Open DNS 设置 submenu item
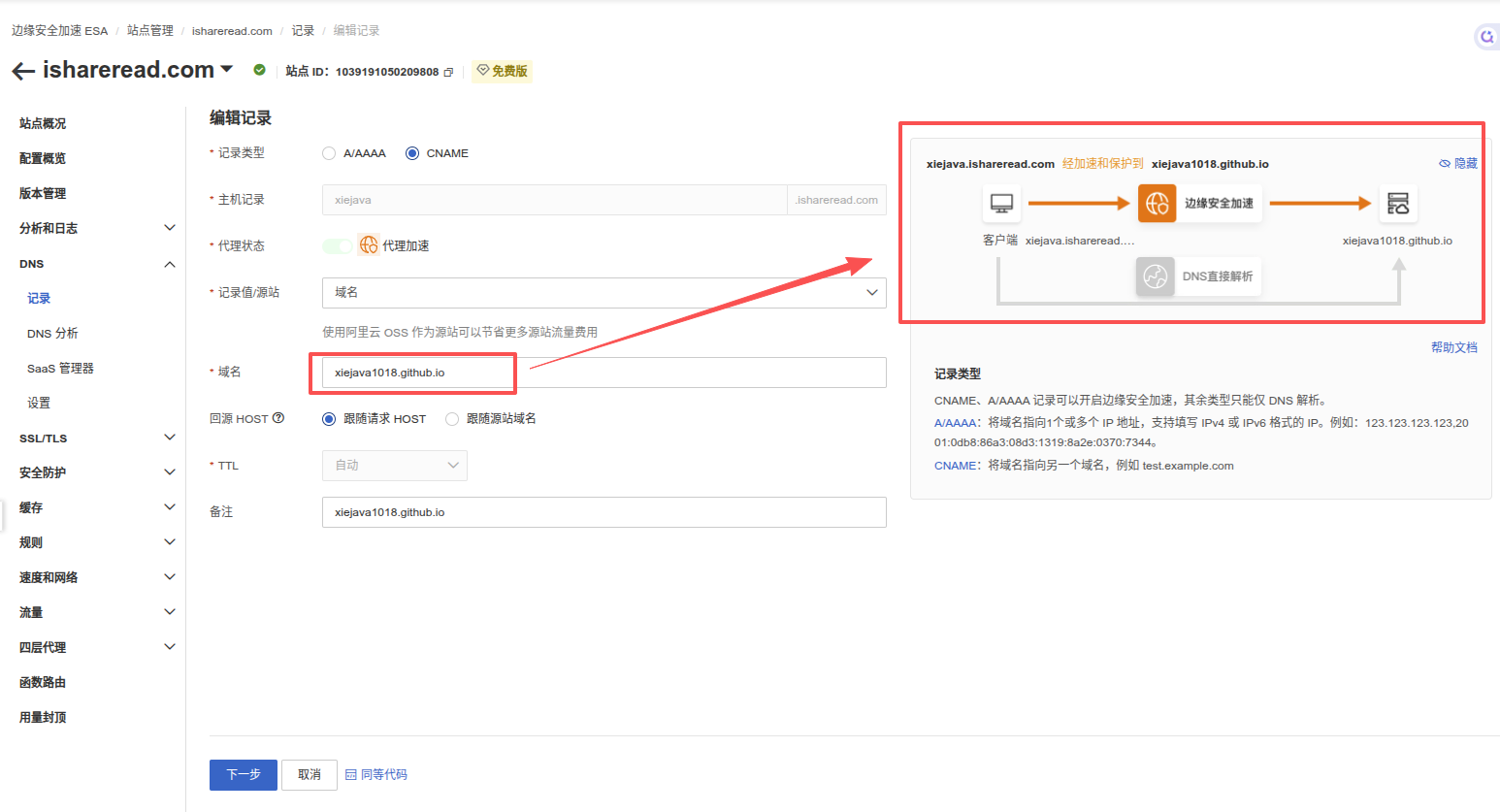Image resolution: width=1500 pixels, height=812 pixels. click(x=39, y=403)
